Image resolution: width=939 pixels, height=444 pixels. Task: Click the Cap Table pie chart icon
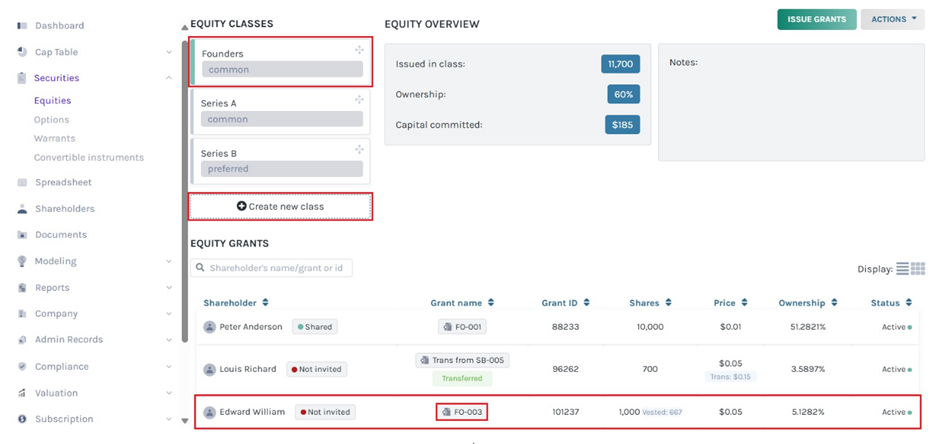[22, 52]
